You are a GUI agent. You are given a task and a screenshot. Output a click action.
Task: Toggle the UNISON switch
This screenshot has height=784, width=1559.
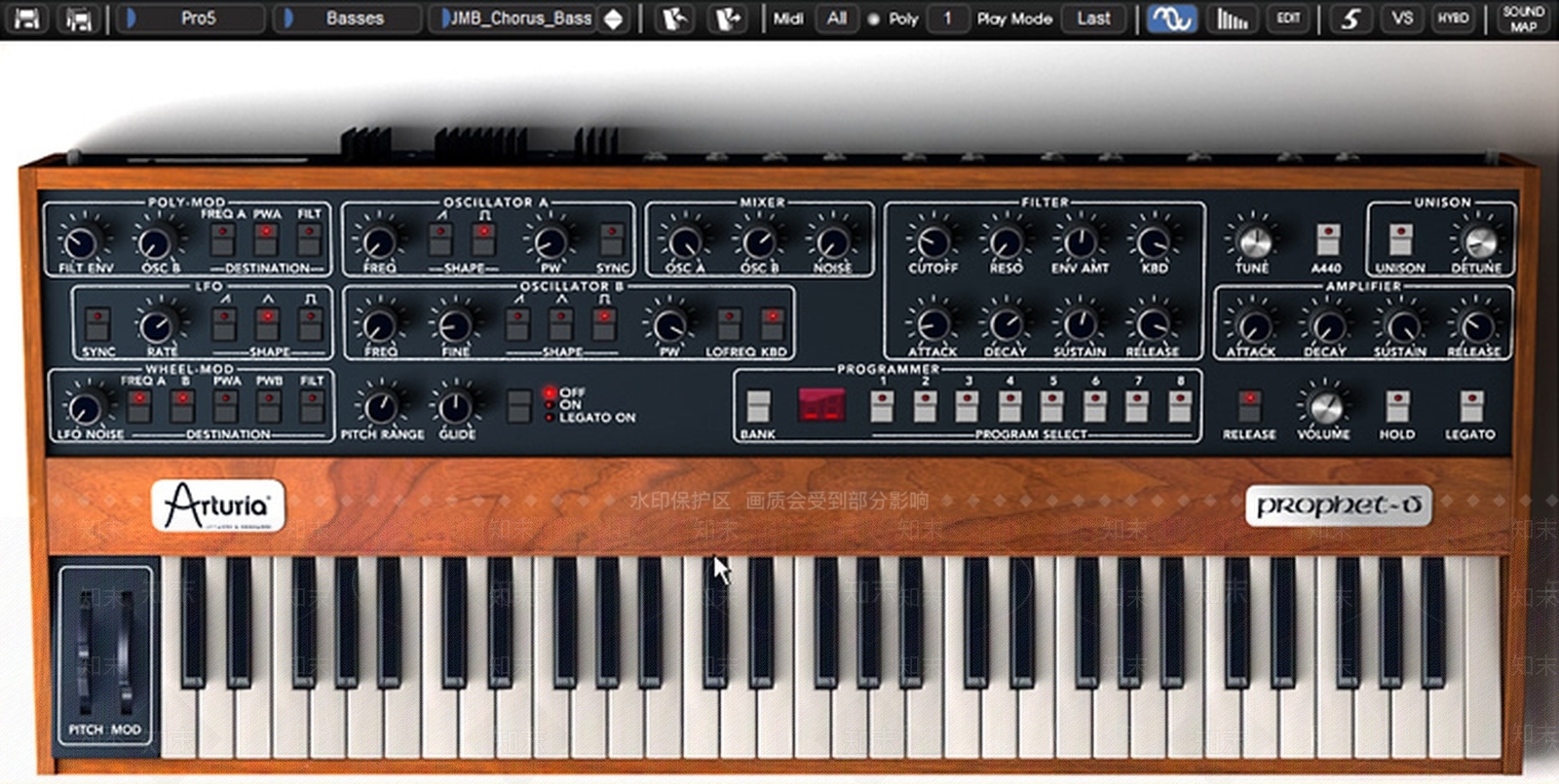click(1400, 240)
